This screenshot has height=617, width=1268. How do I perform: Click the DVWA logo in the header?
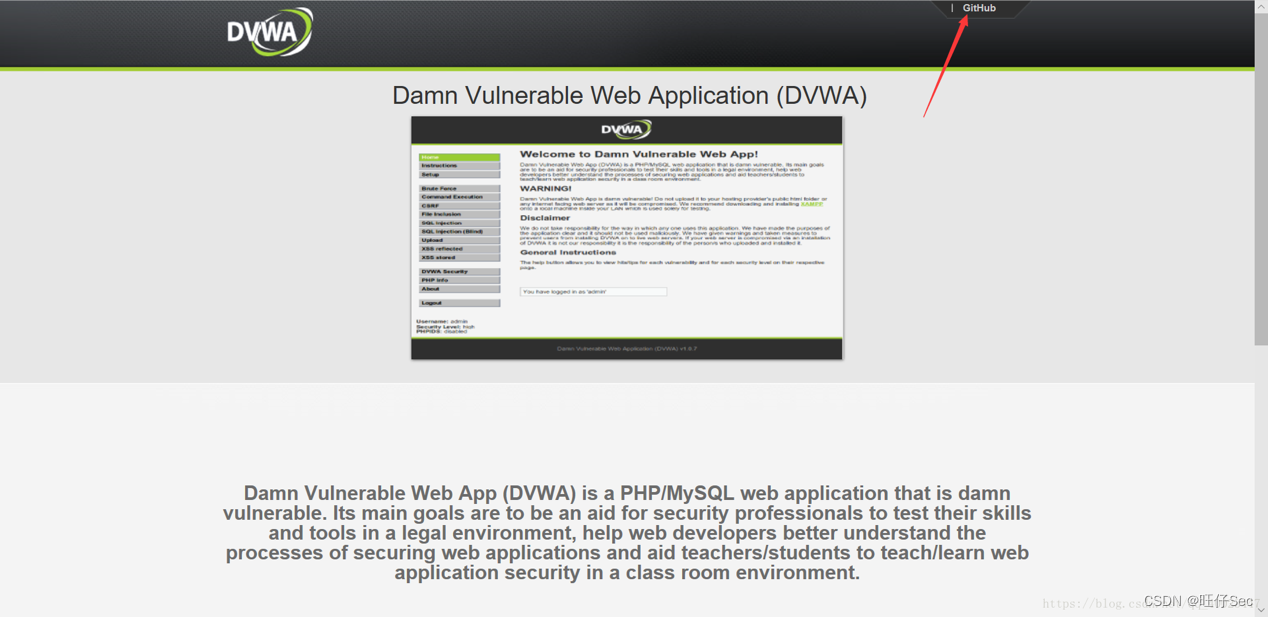coord(270,32)
